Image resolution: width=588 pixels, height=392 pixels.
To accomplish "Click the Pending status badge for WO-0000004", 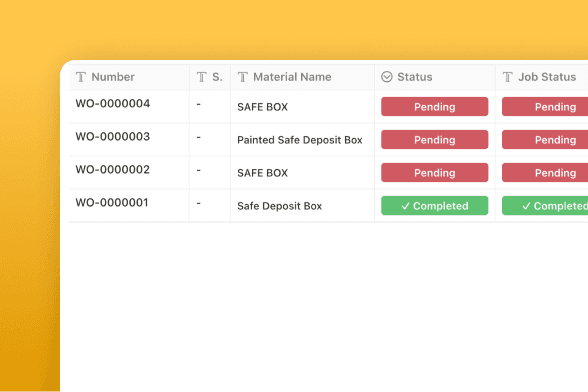I will tap(435, 107).
